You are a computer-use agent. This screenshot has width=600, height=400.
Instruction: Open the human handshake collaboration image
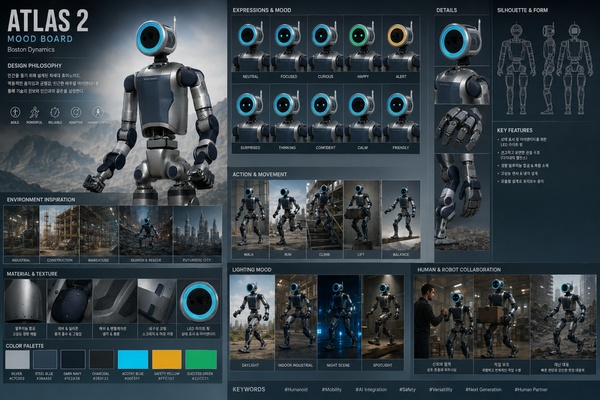(444, 317)
